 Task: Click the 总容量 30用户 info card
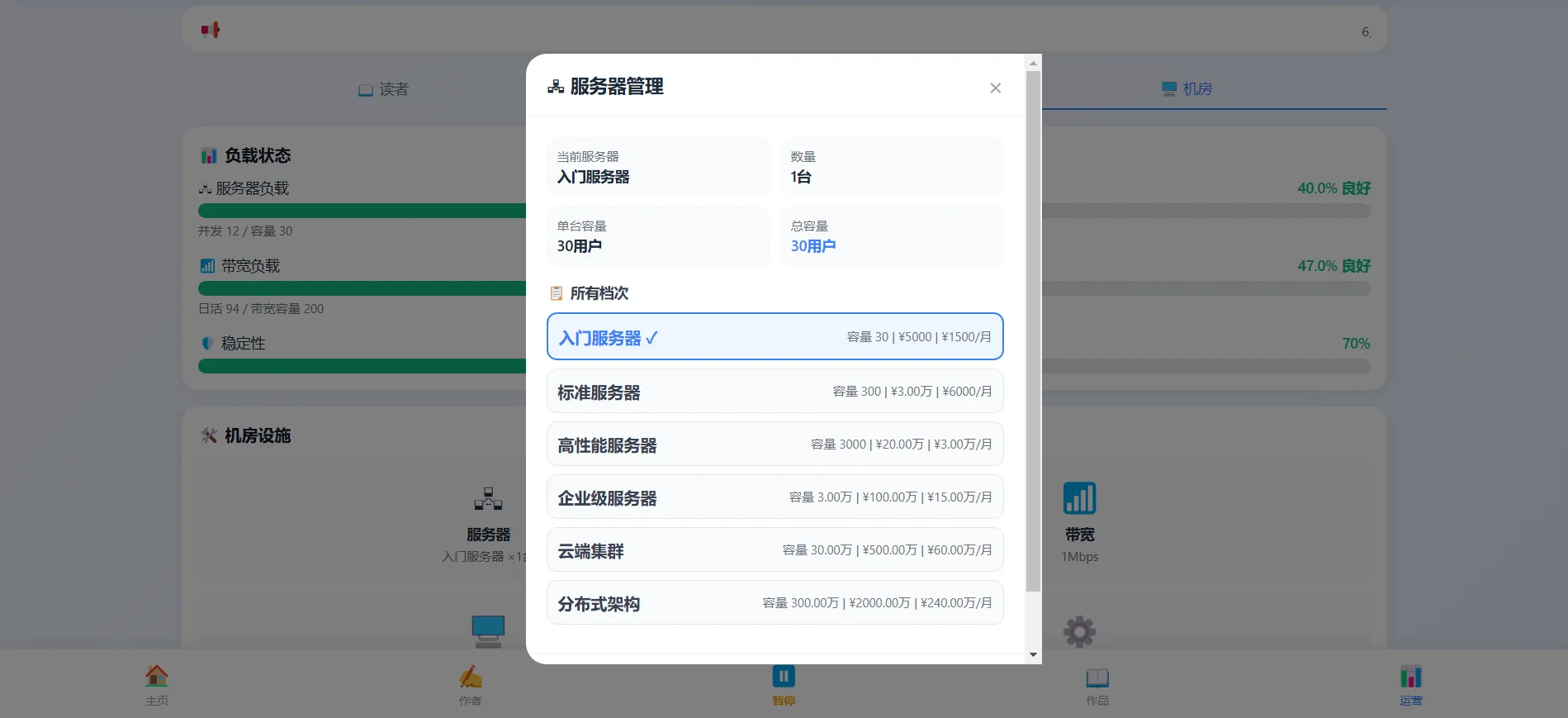893,236
